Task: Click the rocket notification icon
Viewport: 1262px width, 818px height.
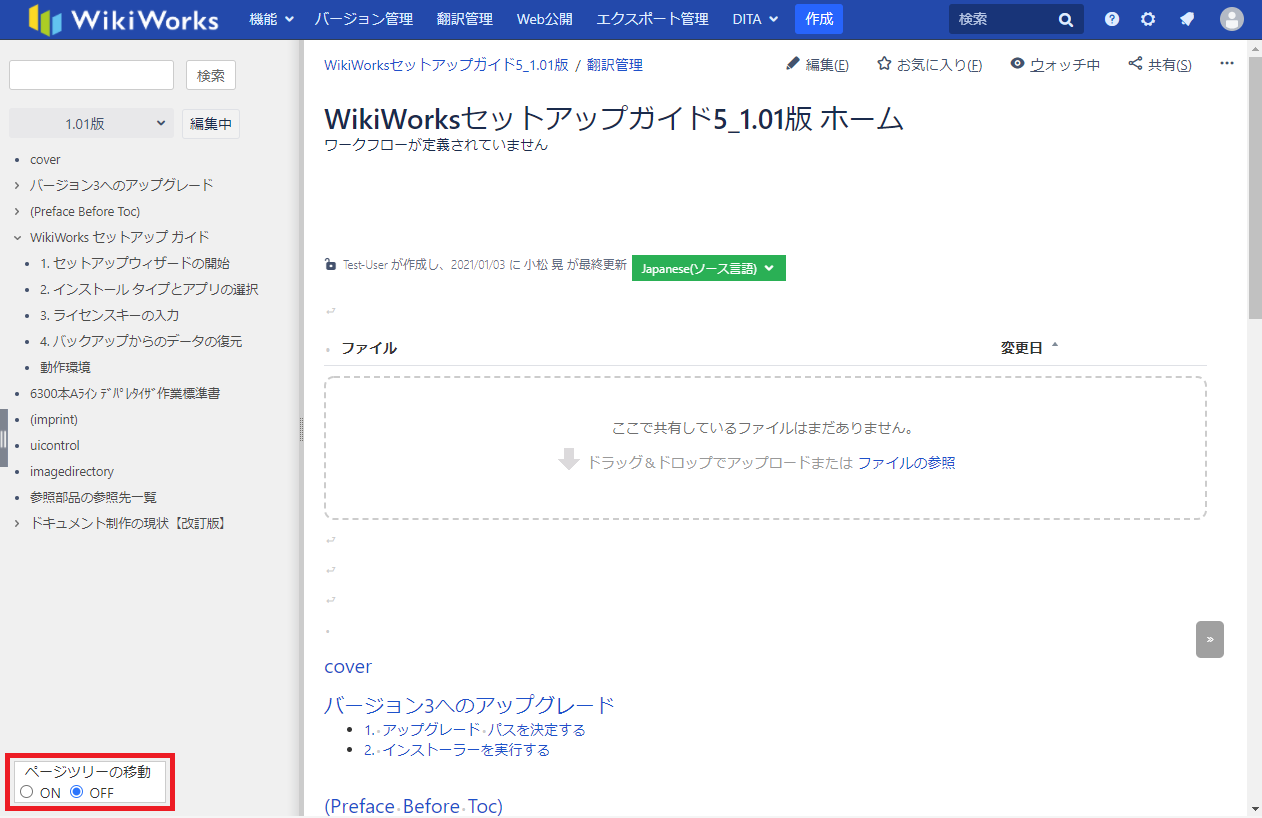Action: [1186, 19]
